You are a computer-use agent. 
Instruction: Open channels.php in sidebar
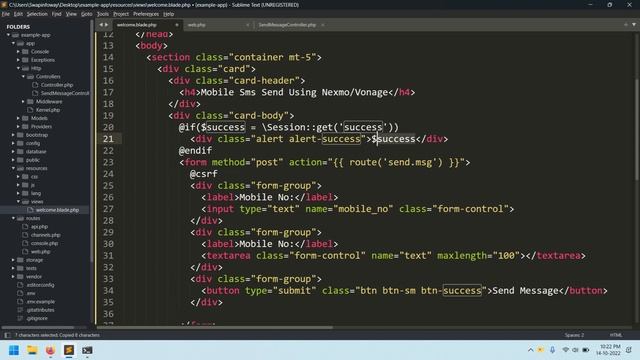coord(45,235)
